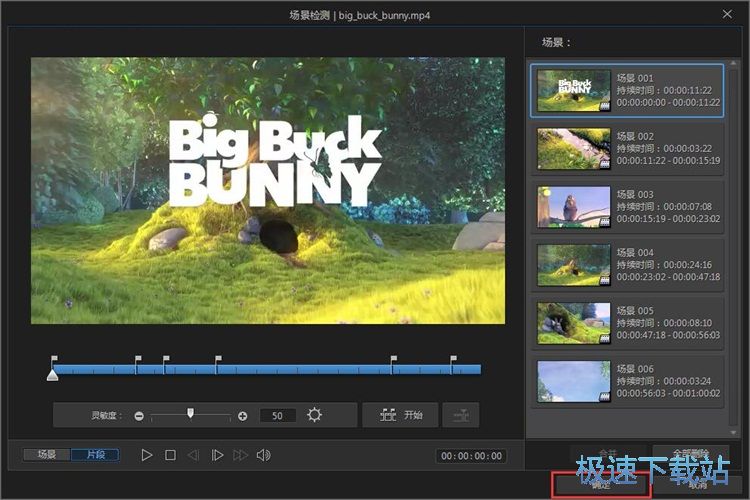
Task: Click film strip icon on 场景 005
Action: tap(605, 339)
